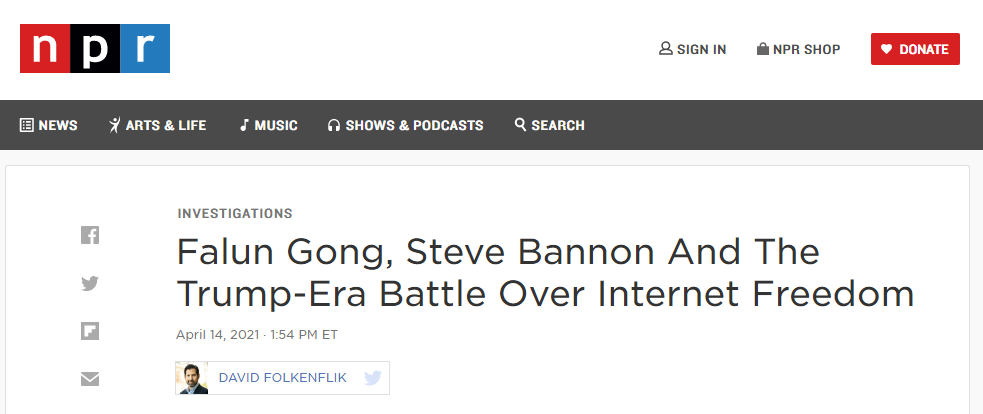Click the search magnifier icon
The height and width of the screenshot is (414, 983).
[520, 125]
